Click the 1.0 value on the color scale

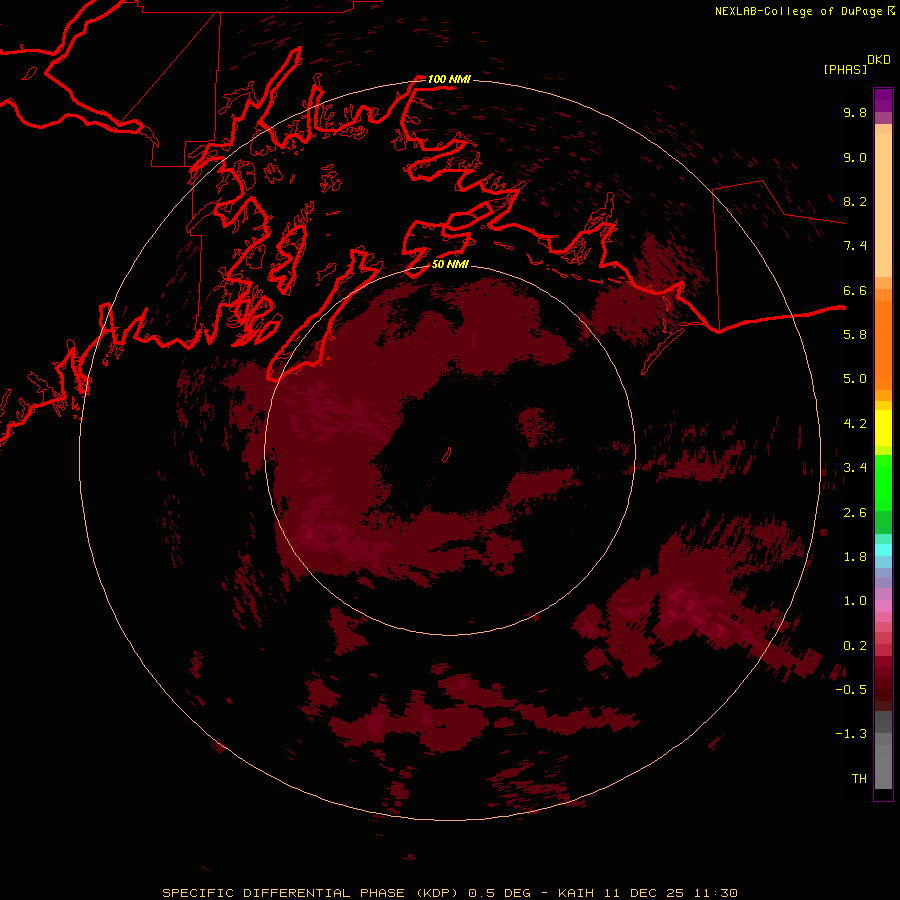pos(855,601)
